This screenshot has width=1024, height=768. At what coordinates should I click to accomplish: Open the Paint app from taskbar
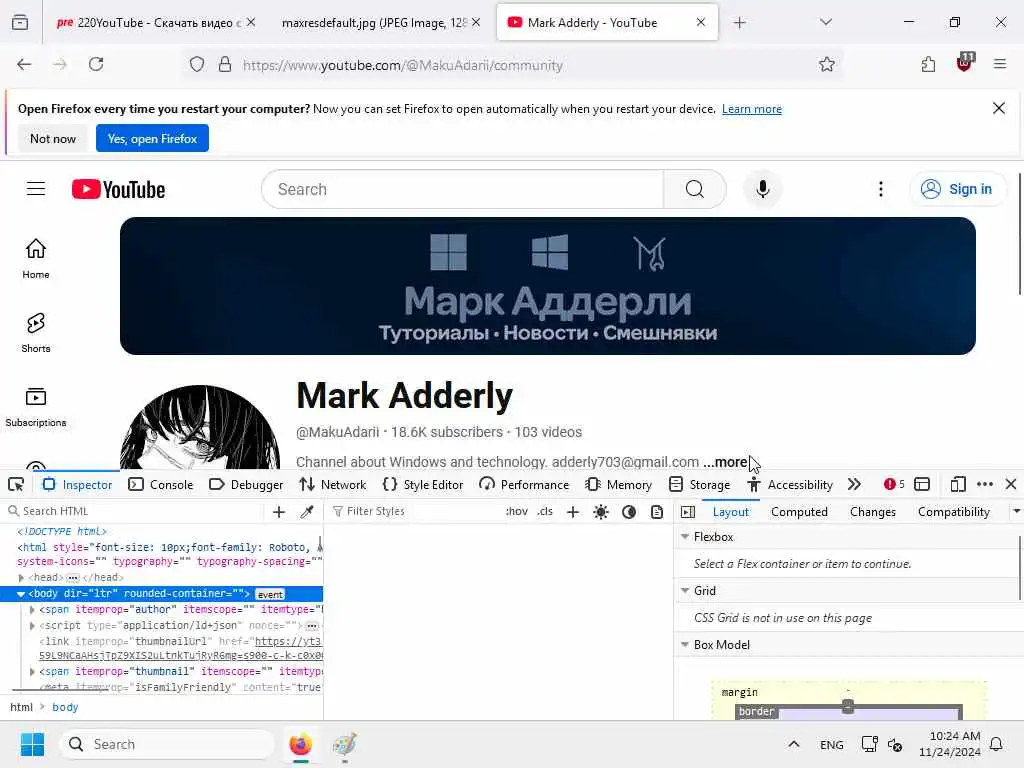tap(345, 744)
